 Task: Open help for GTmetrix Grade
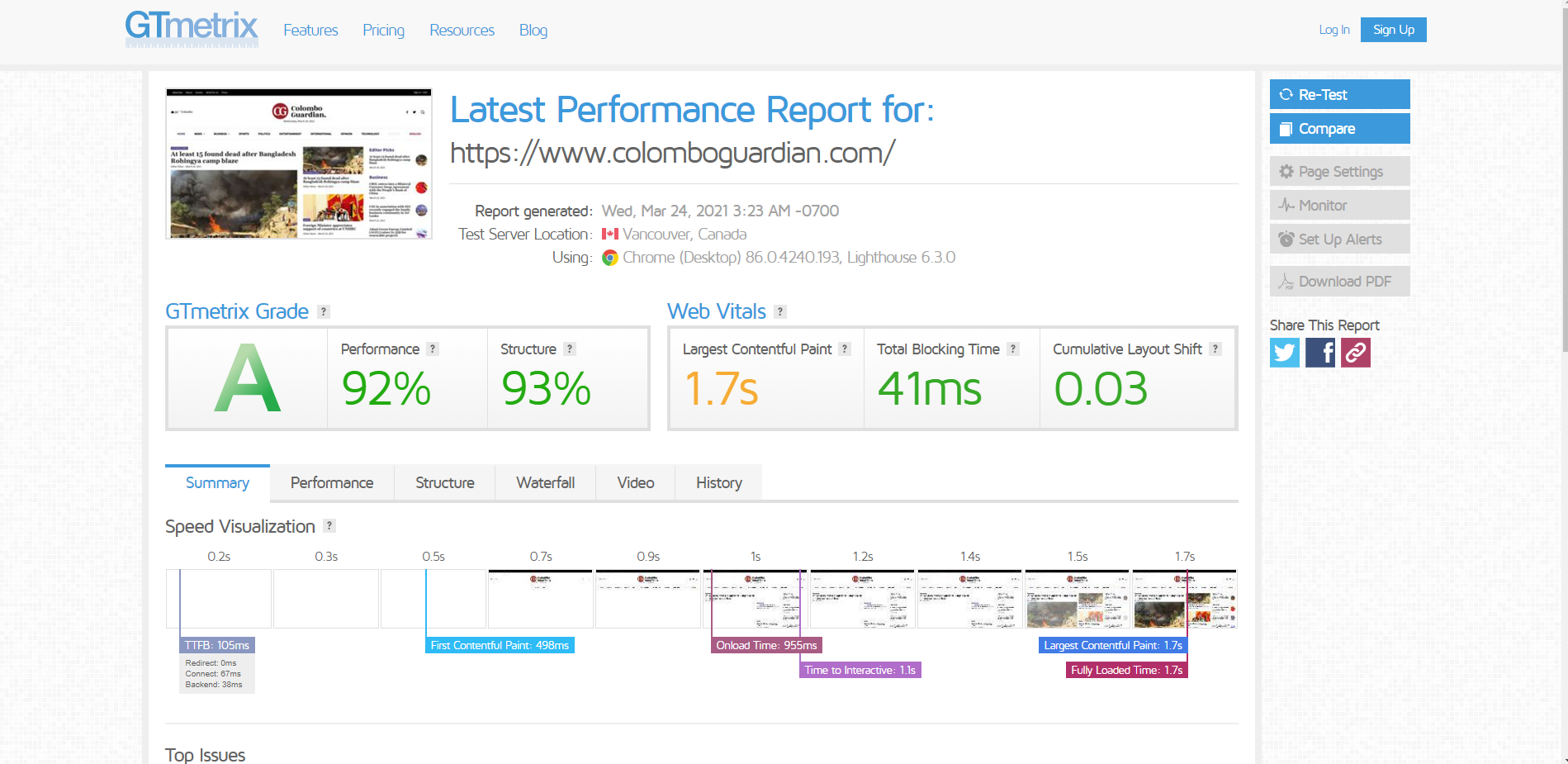[324, 311]
